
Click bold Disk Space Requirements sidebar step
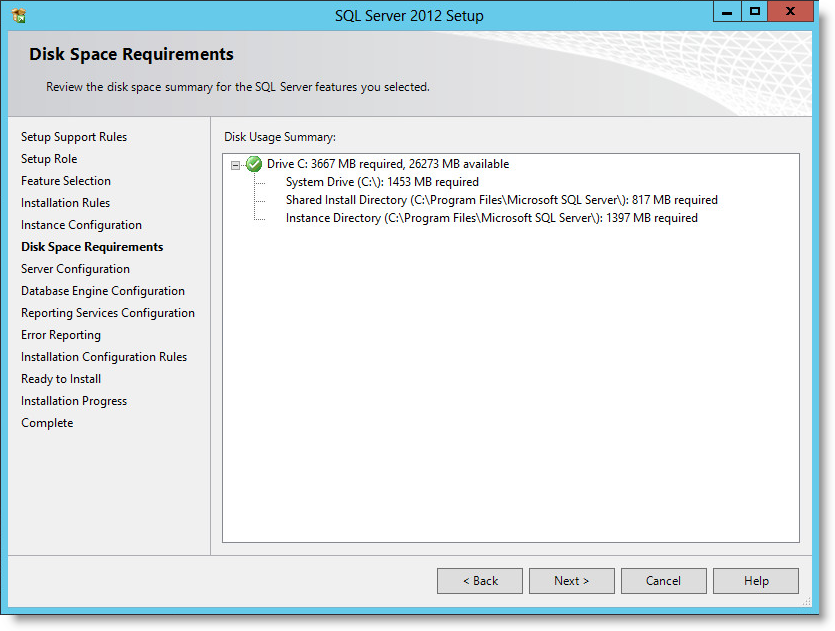click(92, 247)
